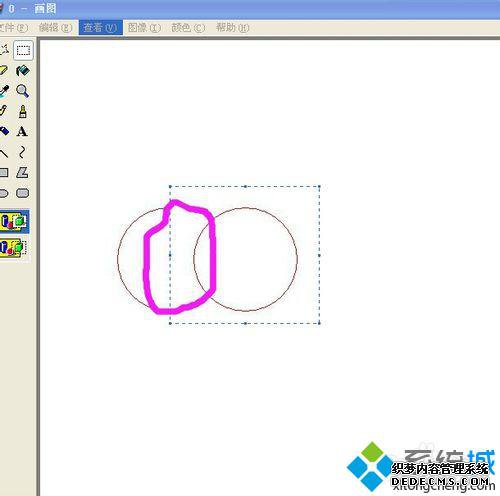500x496 pixels.
Task: Click inside the right circle within selection
Action: click(253, 259)
